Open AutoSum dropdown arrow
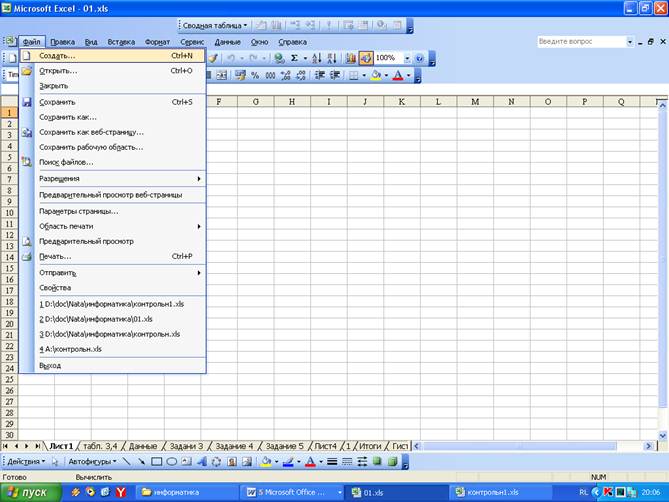669x502 pixels. pyautogui.click(x=305, y=58)
